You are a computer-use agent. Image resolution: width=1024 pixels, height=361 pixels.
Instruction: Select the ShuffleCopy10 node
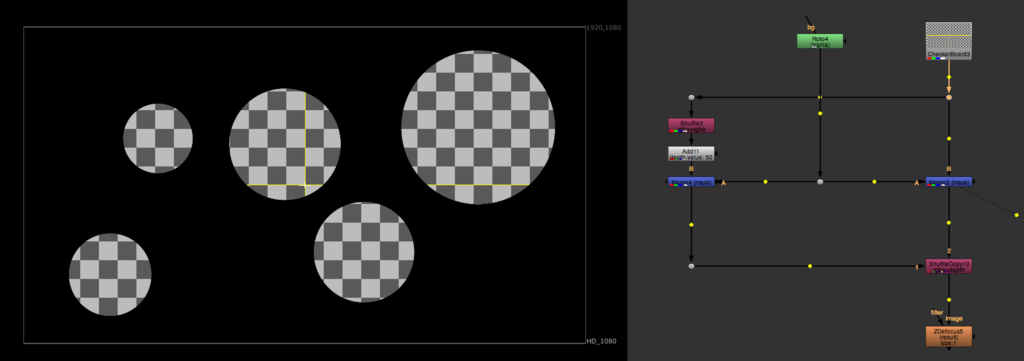click(949, 266)
